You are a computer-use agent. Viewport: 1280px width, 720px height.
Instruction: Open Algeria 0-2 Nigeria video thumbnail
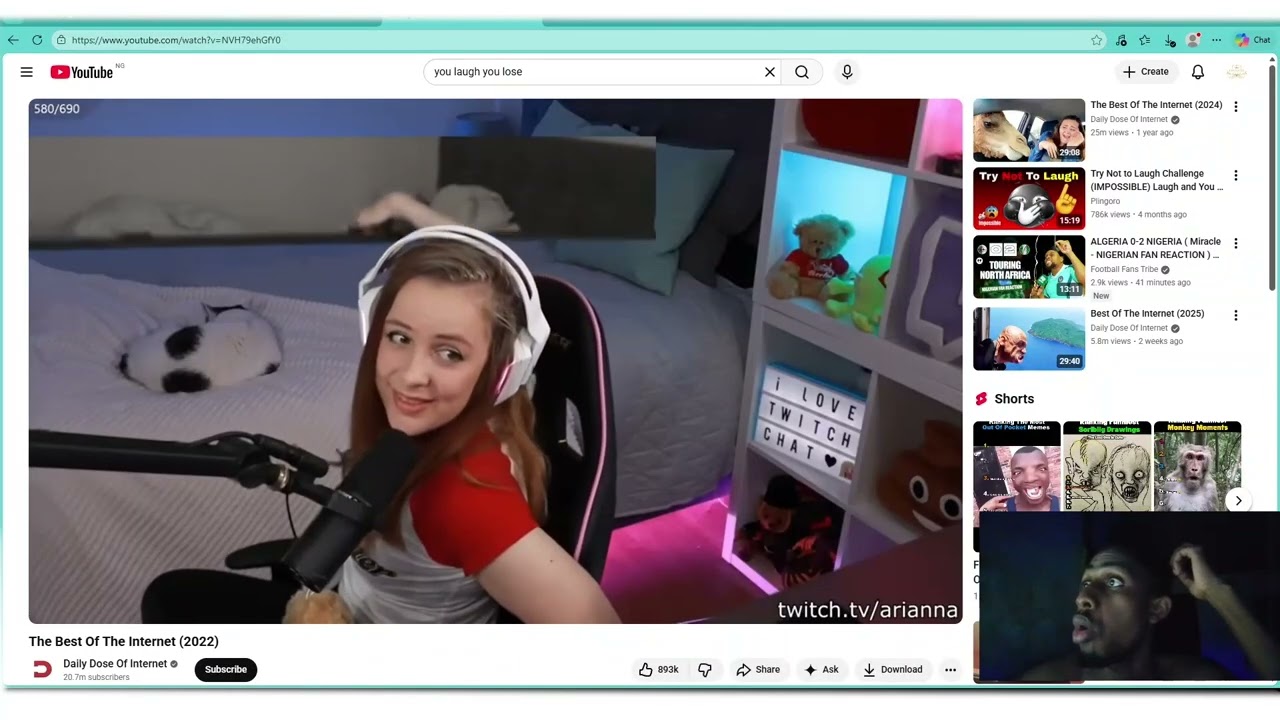1029,267
